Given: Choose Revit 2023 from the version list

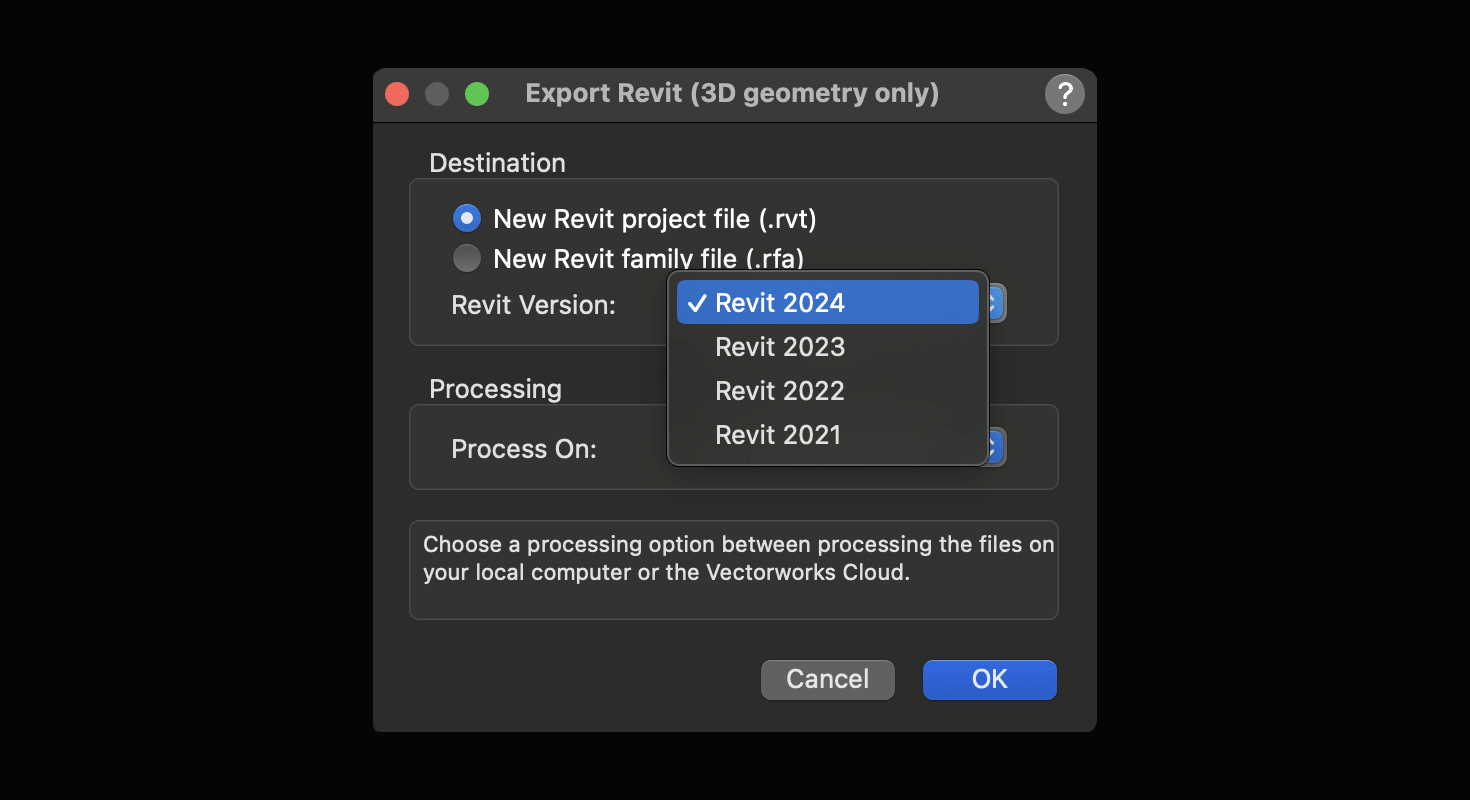Looking at the screenshot, I should click(x=828, y=347).
